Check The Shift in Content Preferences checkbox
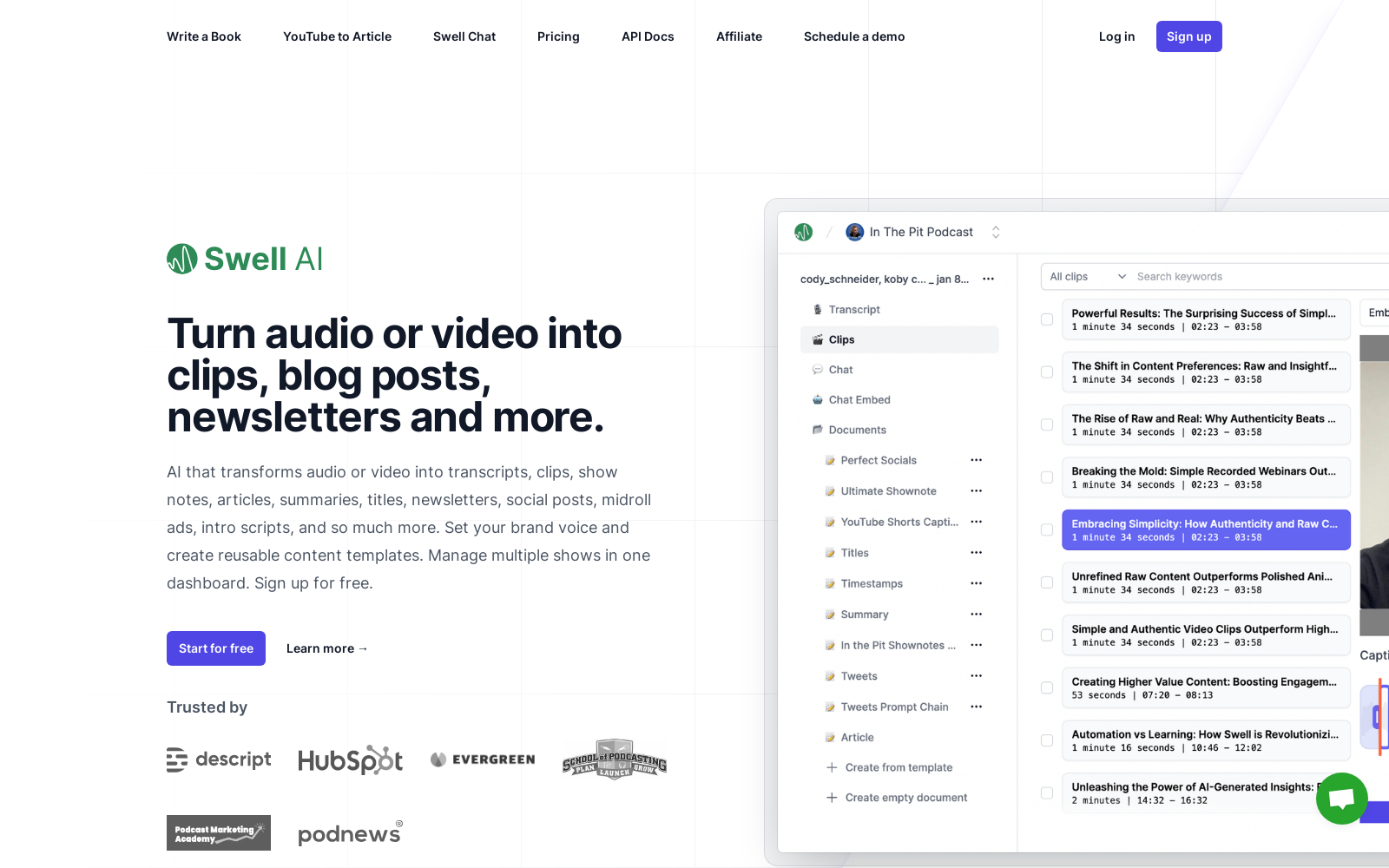The width and height of the screenshot is (1389, 868). pyautogui.click(x=1047, y=372)
